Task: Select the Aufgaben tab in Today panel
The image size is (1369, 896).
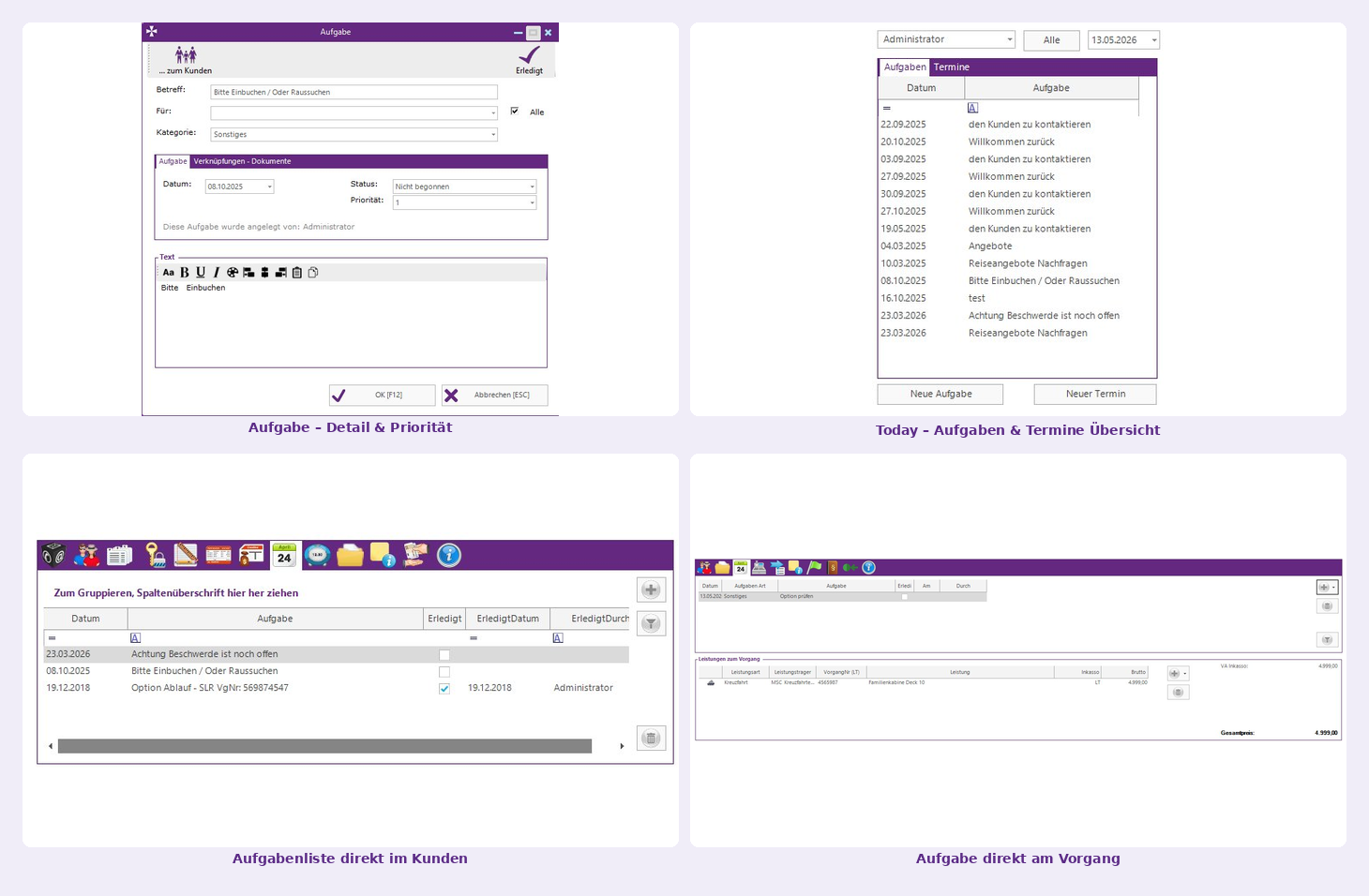Action: click(x=905, y=67)
